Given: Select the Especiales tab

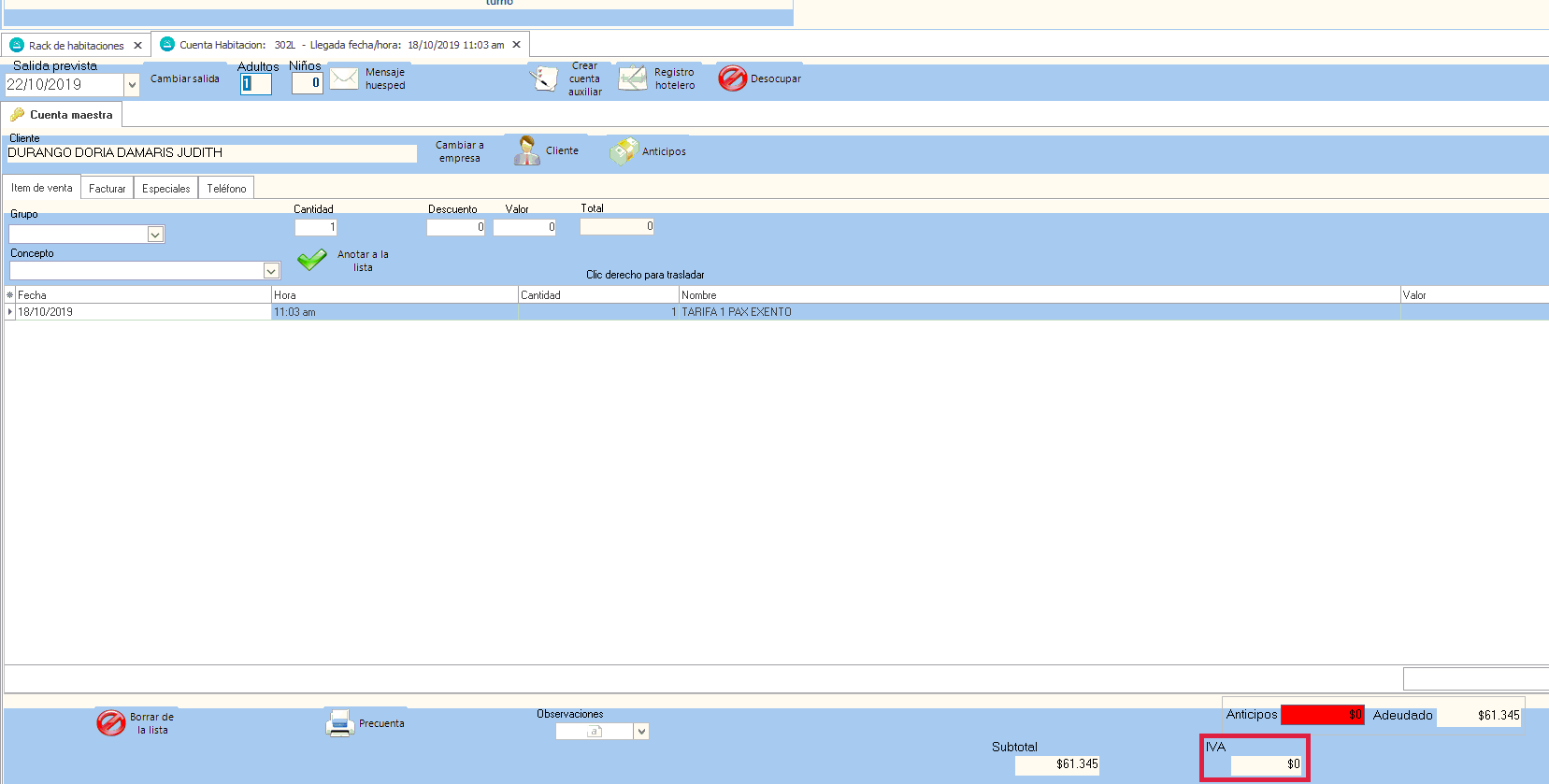Looking at the screenshot, I should tap(165, 188).
